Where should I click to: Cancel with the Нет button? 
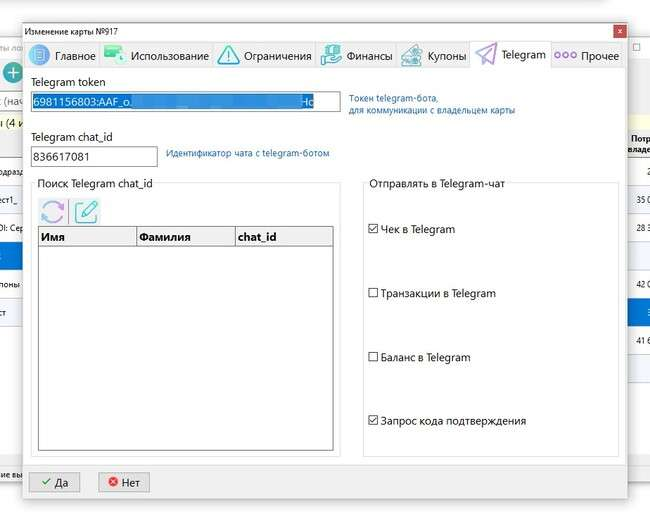[123, 482]
